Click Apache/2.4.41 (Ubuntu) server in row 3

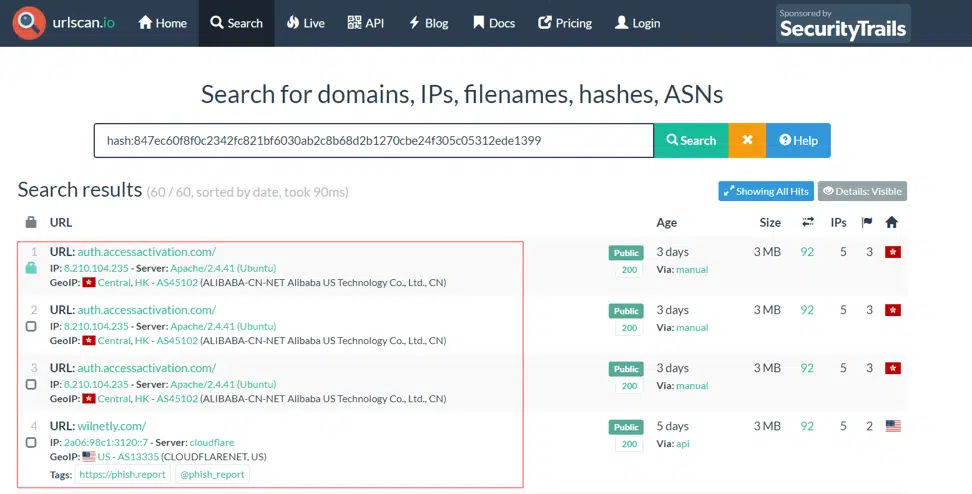(223, 385)
